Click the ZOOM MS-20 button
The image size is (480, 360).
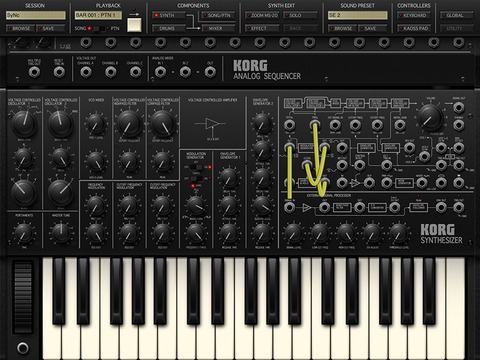262,15
